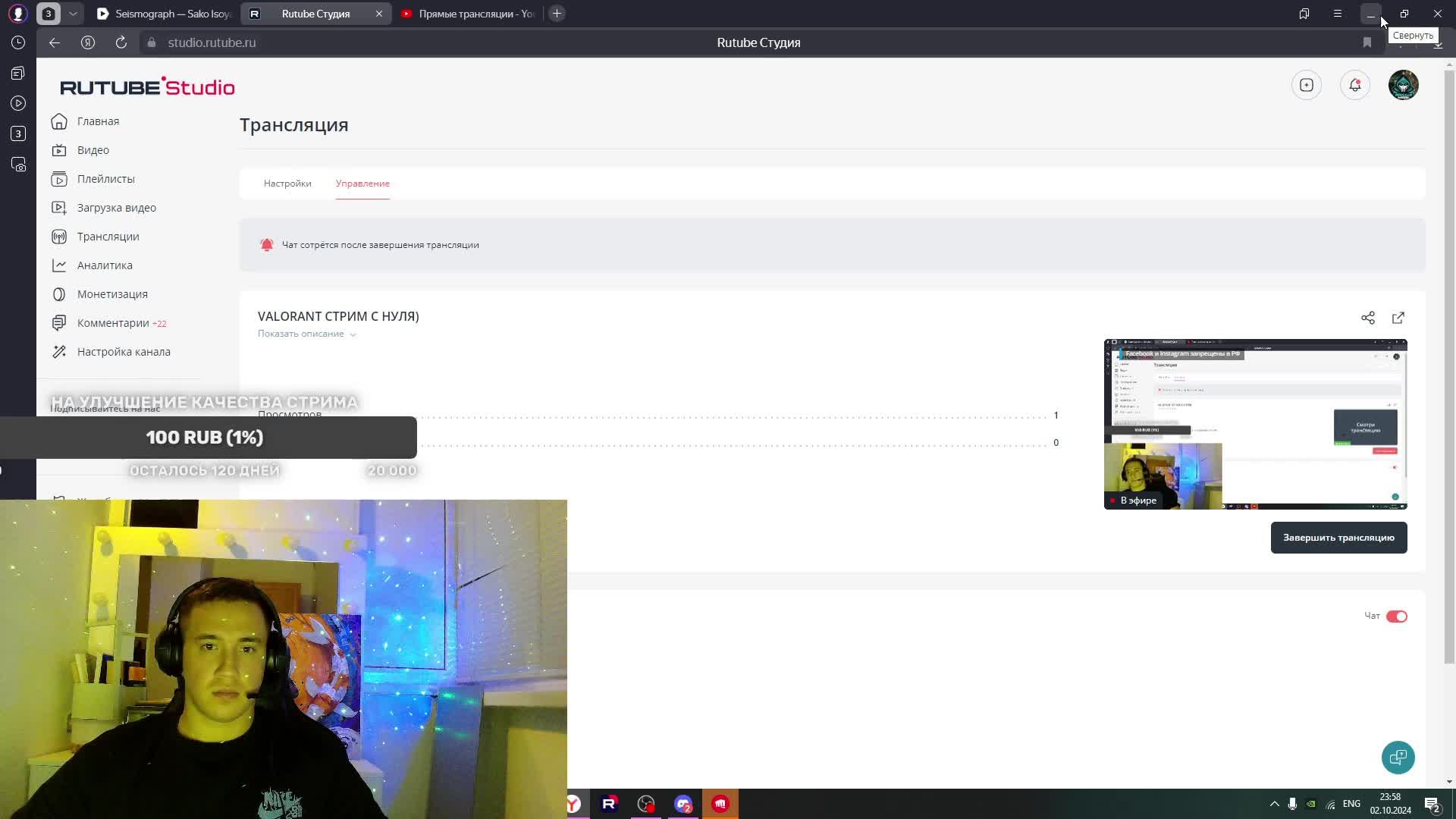Click Завершить трансляцию button
1456x819 pixels.
point(1338,538)
